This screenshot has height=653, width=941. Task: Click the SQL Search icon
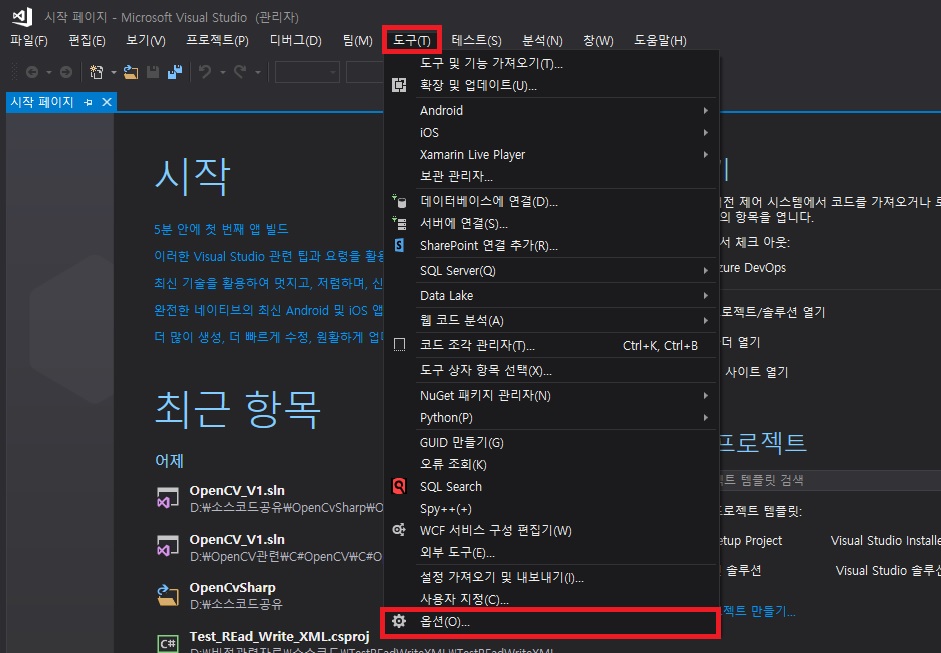[399, 486]
